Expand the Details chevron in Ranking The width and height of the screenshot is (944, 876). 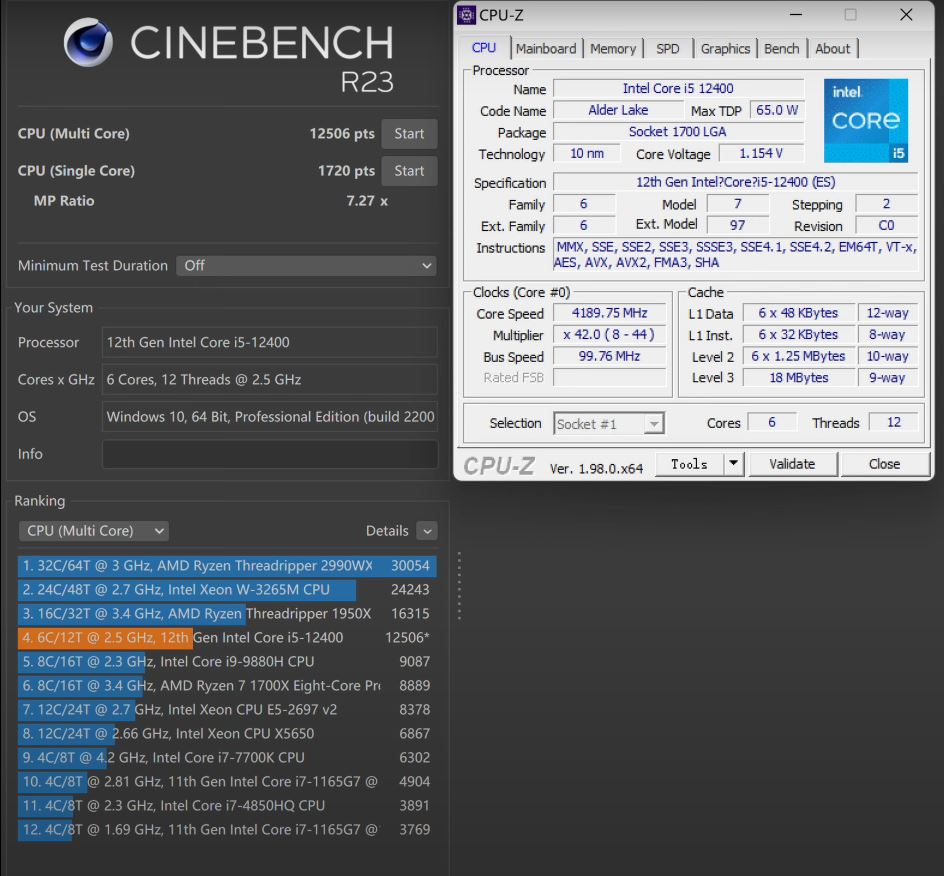pyautogui.click(x=427, y=530)
